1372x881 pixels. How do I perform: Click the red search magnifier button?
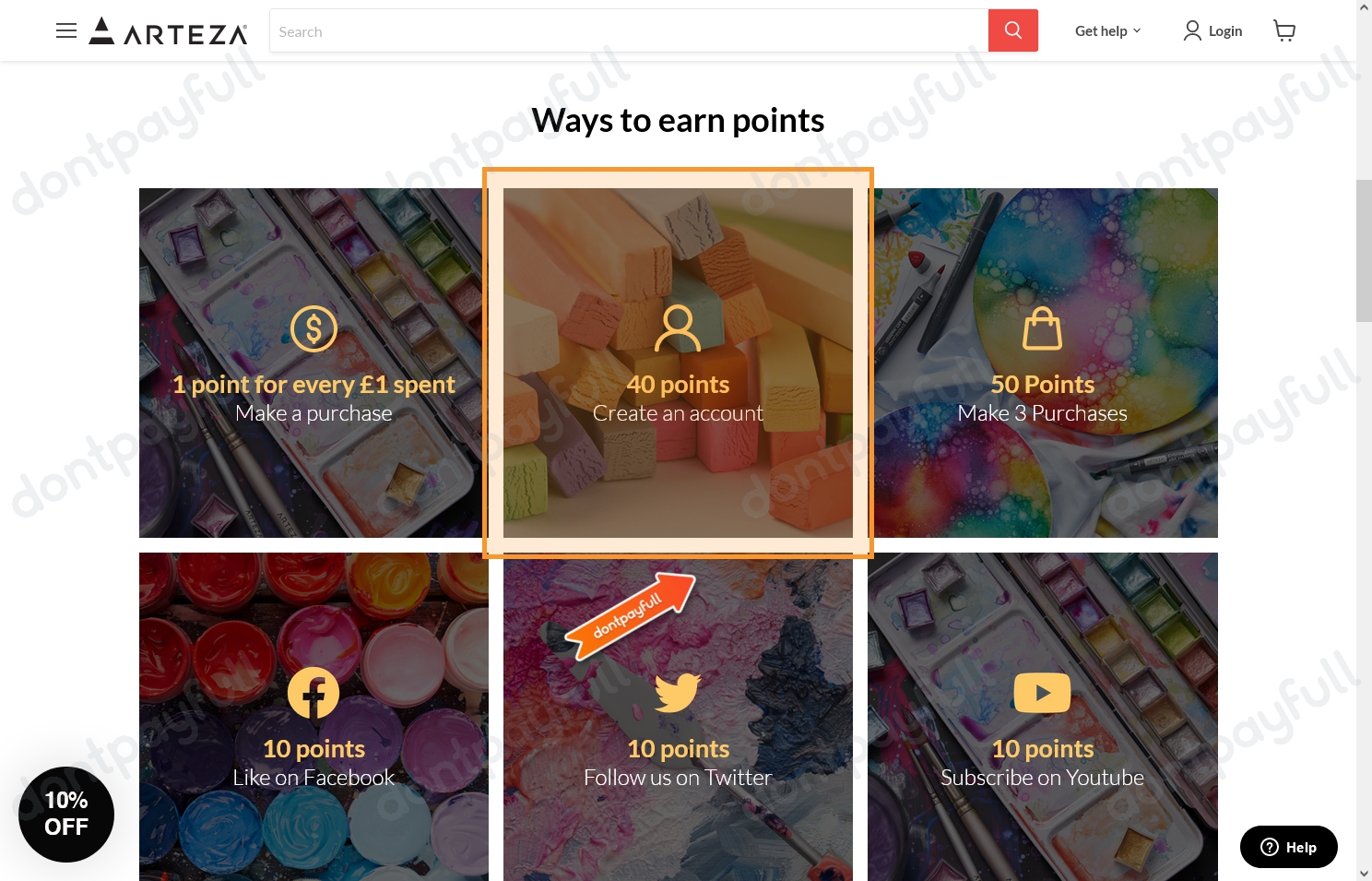(x=1012, y=30)
